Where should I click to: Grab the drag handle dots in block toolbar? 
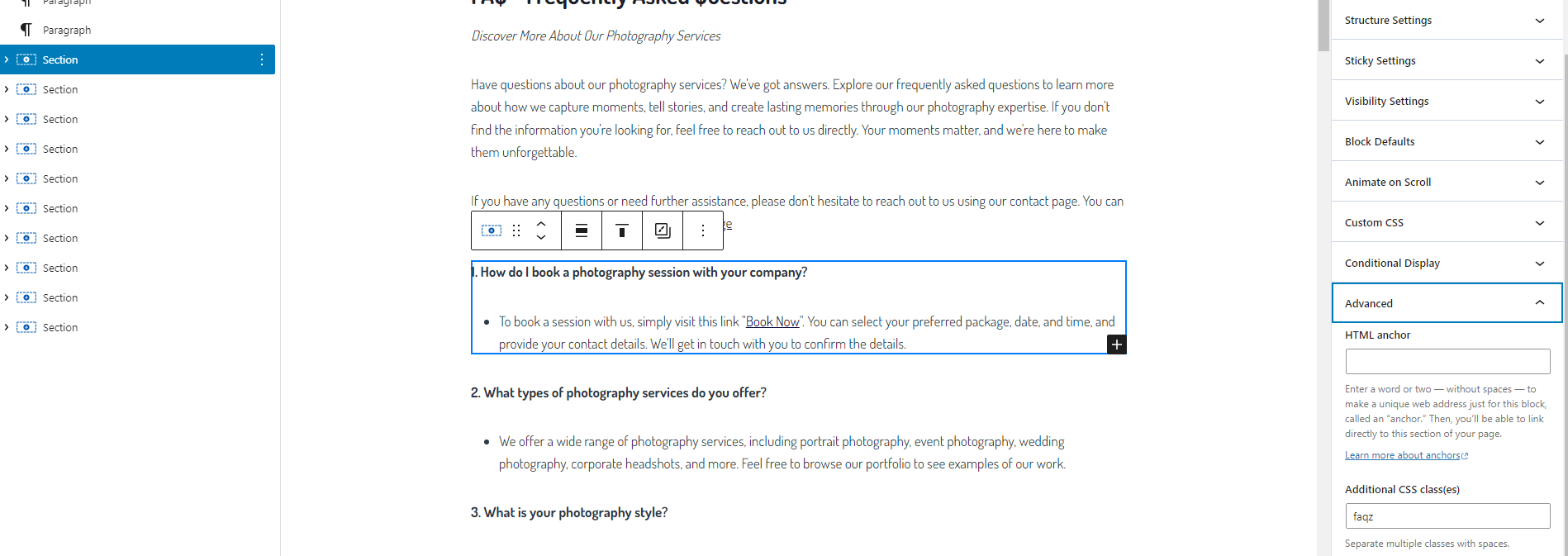coord(516,230)
